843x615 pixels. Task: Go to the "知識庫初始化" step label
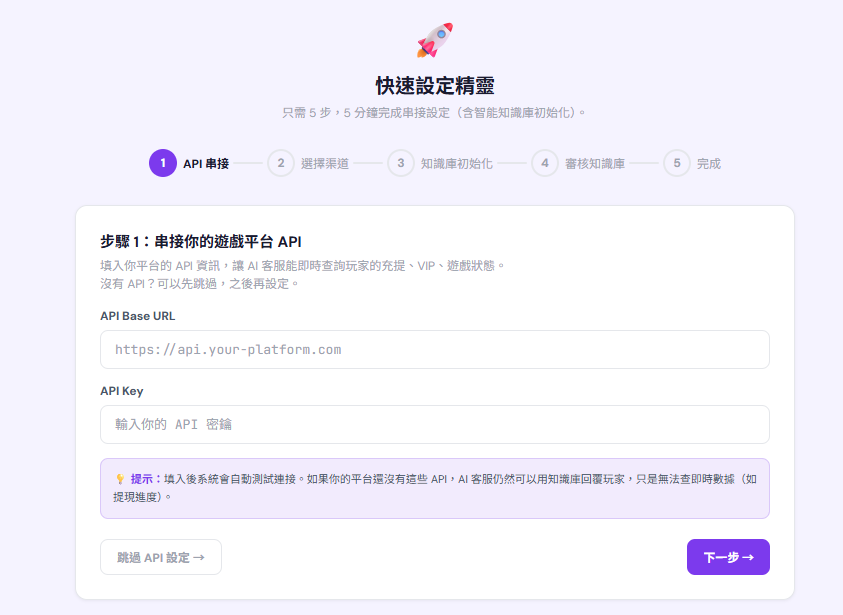click(457, 164)
